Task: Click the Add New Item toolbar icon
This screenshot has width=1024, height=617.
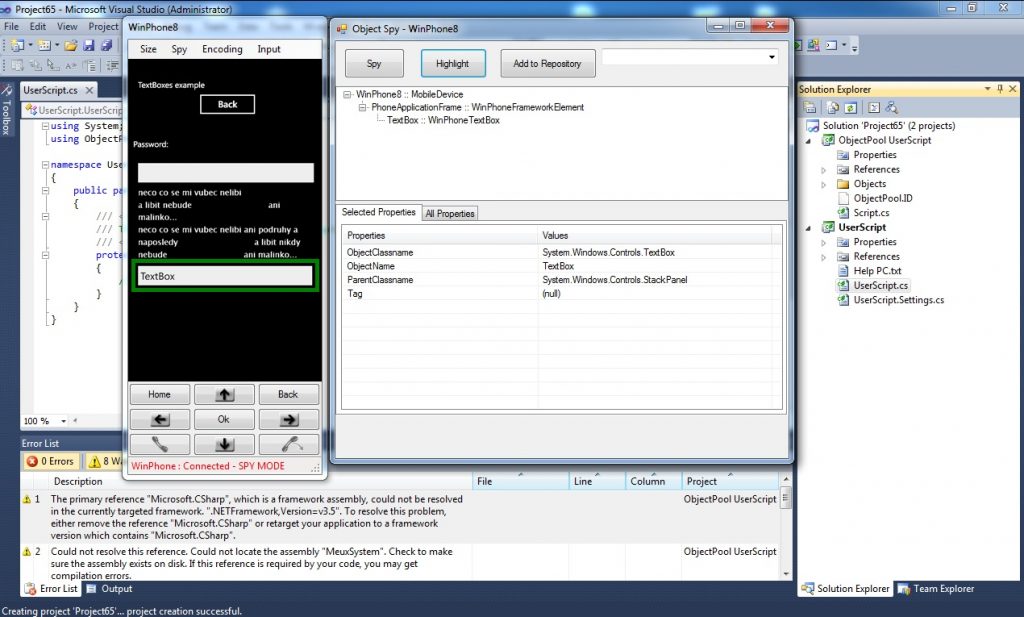Action: coord(44,45)
